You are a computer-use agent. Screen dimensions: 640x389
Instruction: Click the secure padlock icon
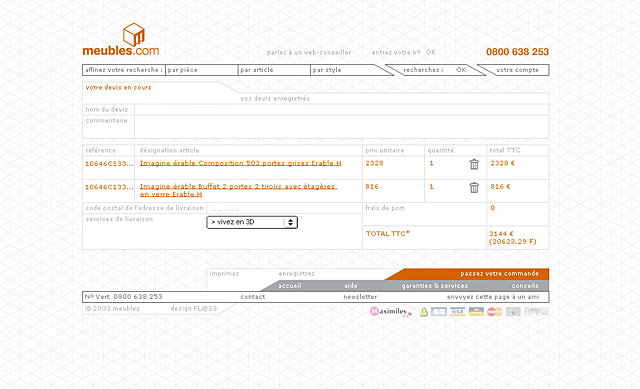(x=424, y=312)
